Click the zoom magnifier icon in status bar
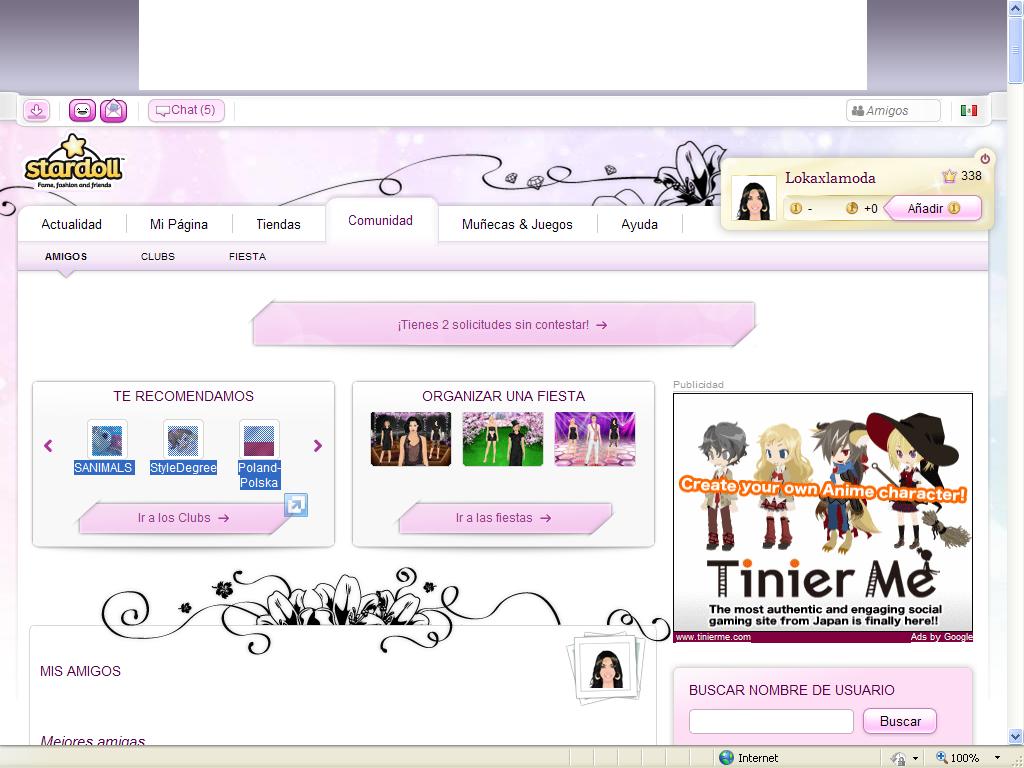1024x768 pixels. 942,758
